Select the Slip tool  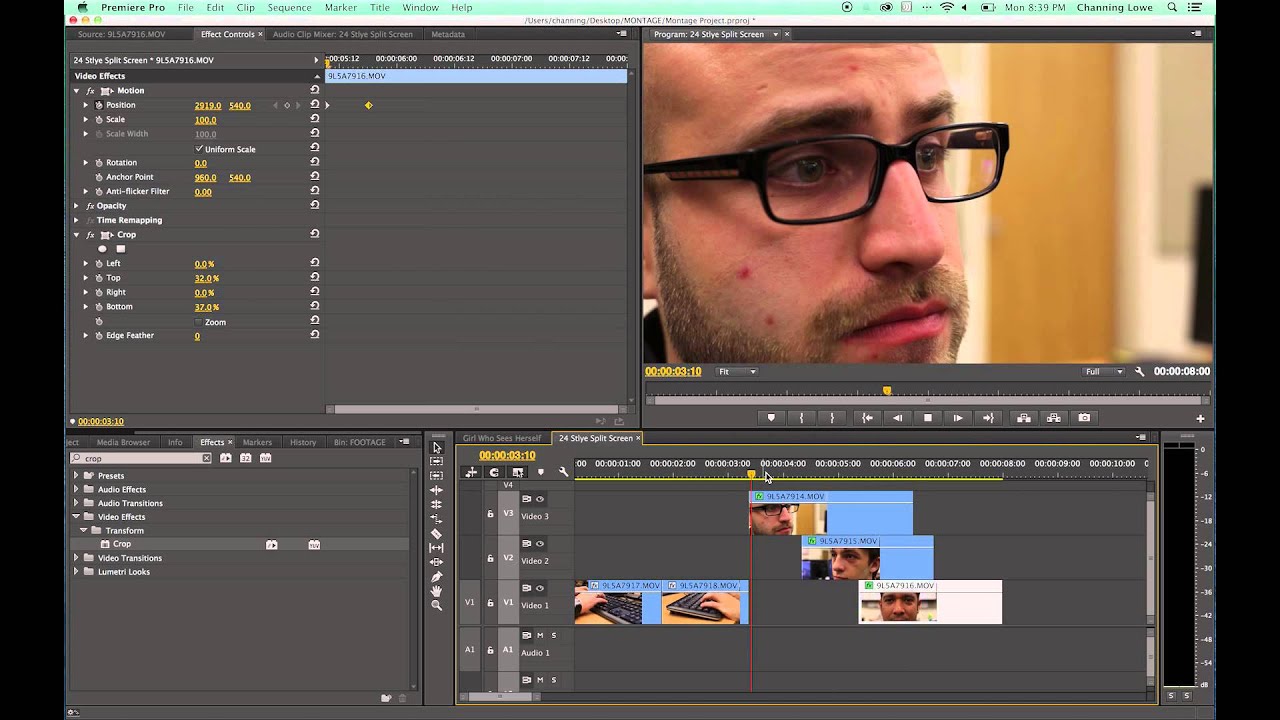[x=436, y=548]
